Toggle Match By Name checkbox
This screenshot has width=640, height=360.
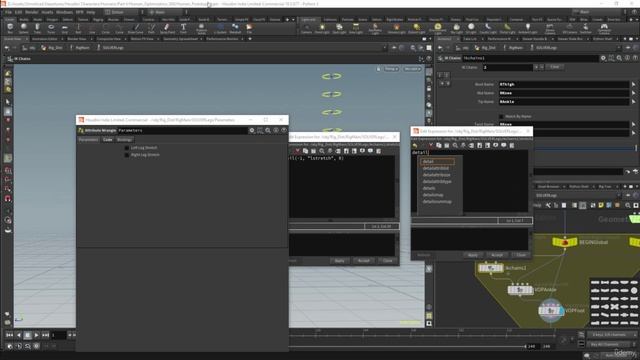click(x=501, y=117)
